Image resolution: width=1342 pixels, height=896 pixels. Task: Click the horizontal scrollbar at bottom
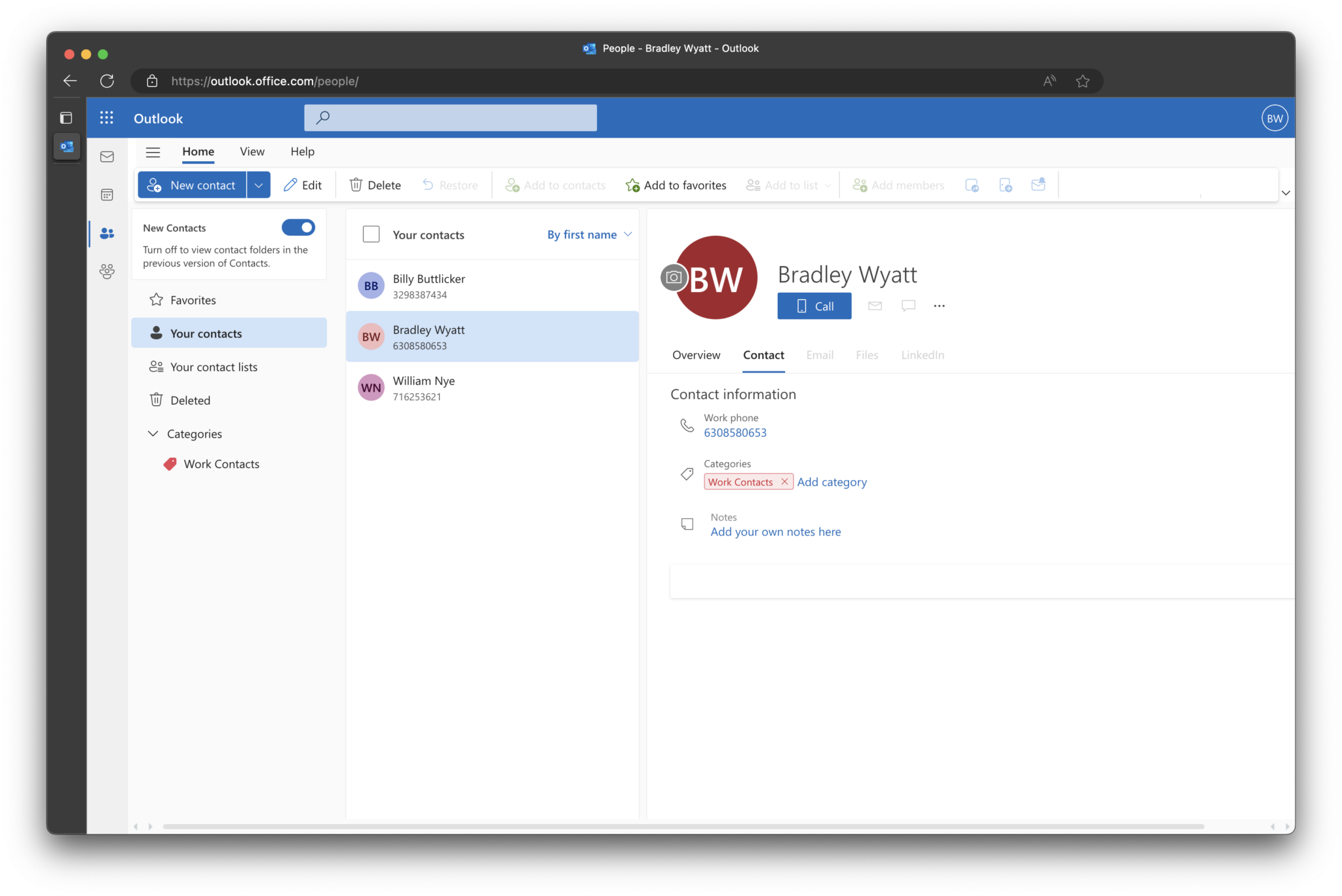pos(683,827)
